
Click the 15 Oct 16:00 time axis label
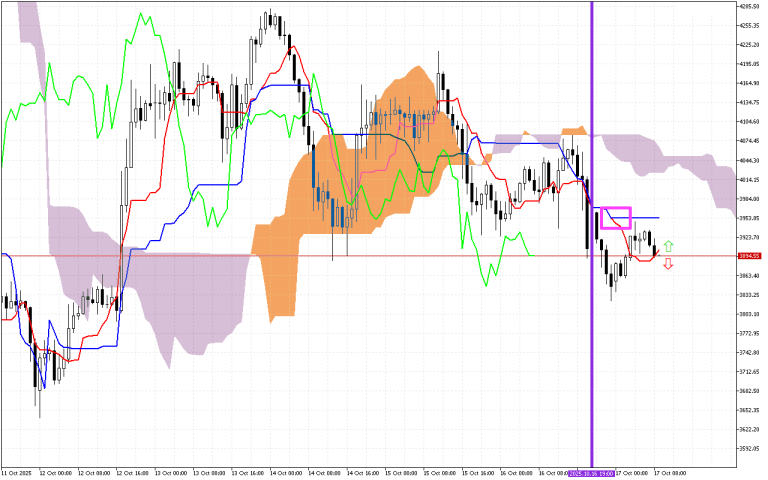pos(478,473)
